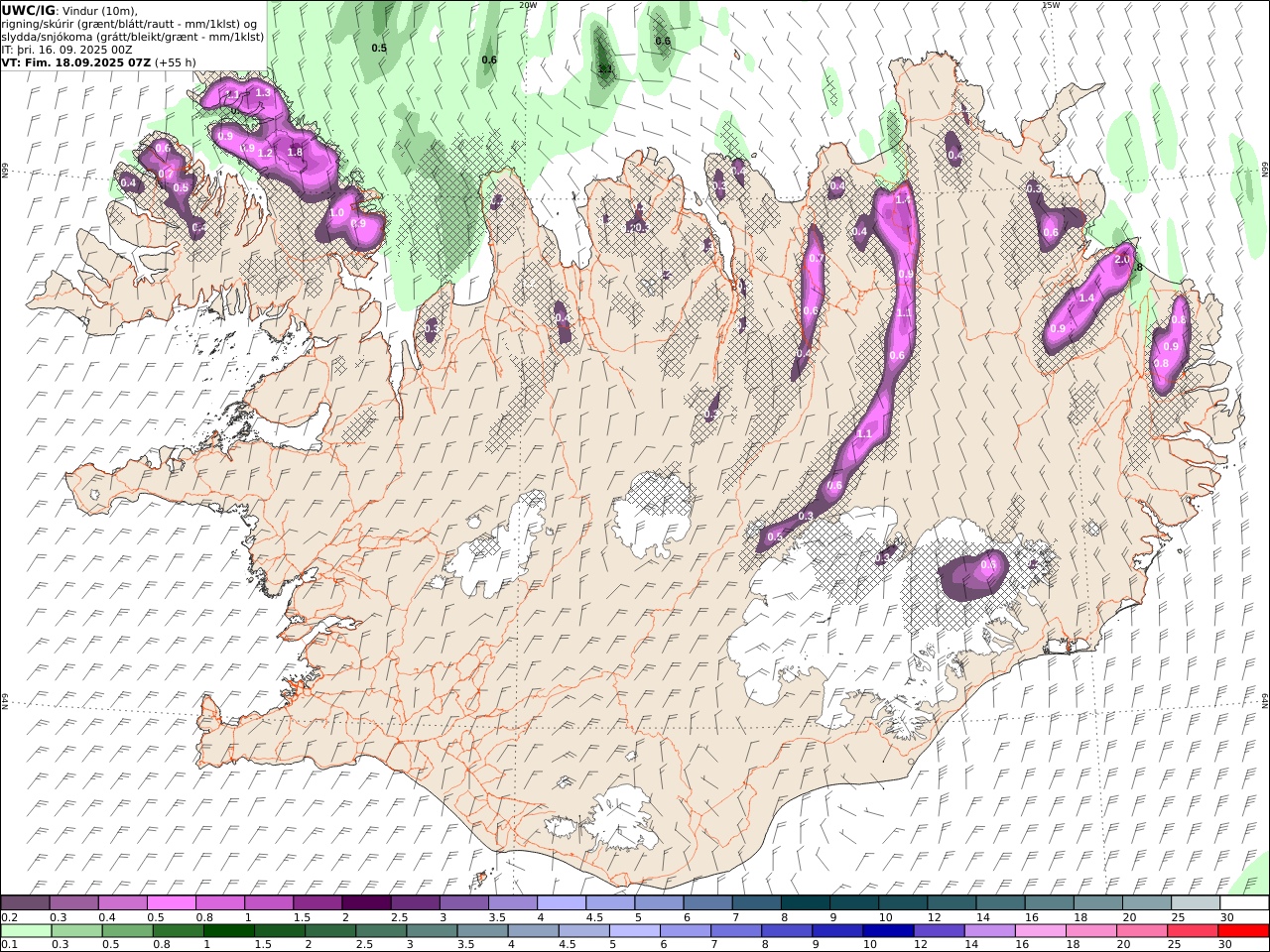Click the "1.2" snowfall value on the map
1270x952 pixels.
click(266, 154)
